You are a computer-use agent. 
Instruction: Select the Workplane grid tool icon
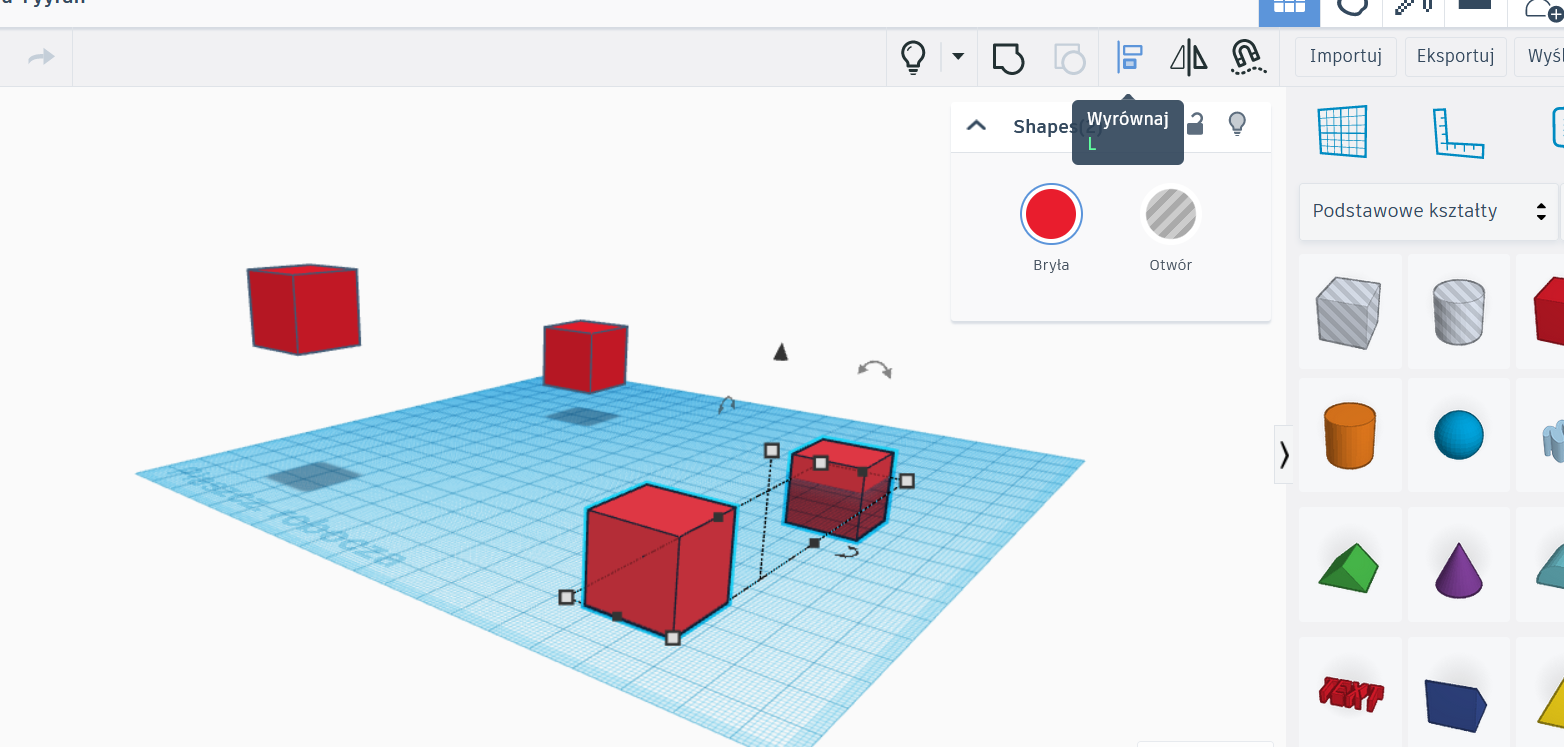[1342, 131]
